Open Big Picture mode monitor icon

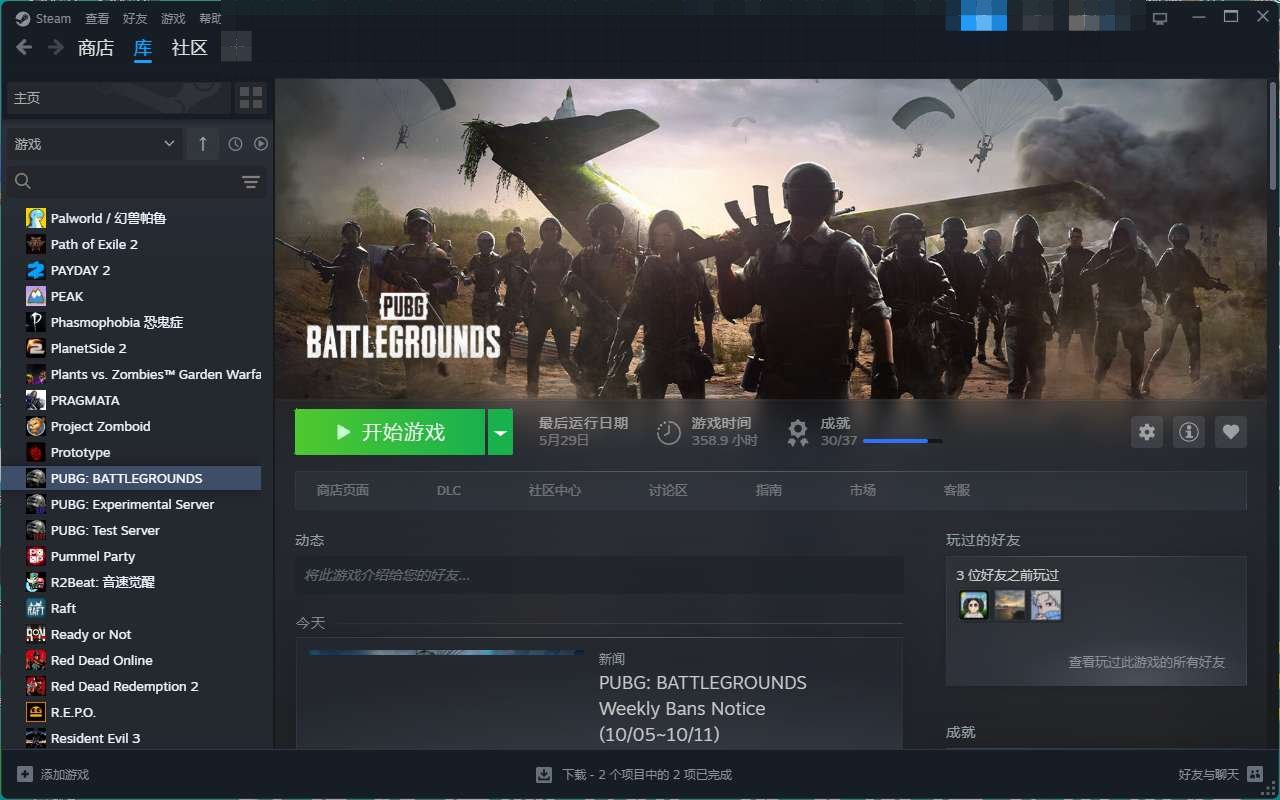(x=1160, y=18)
